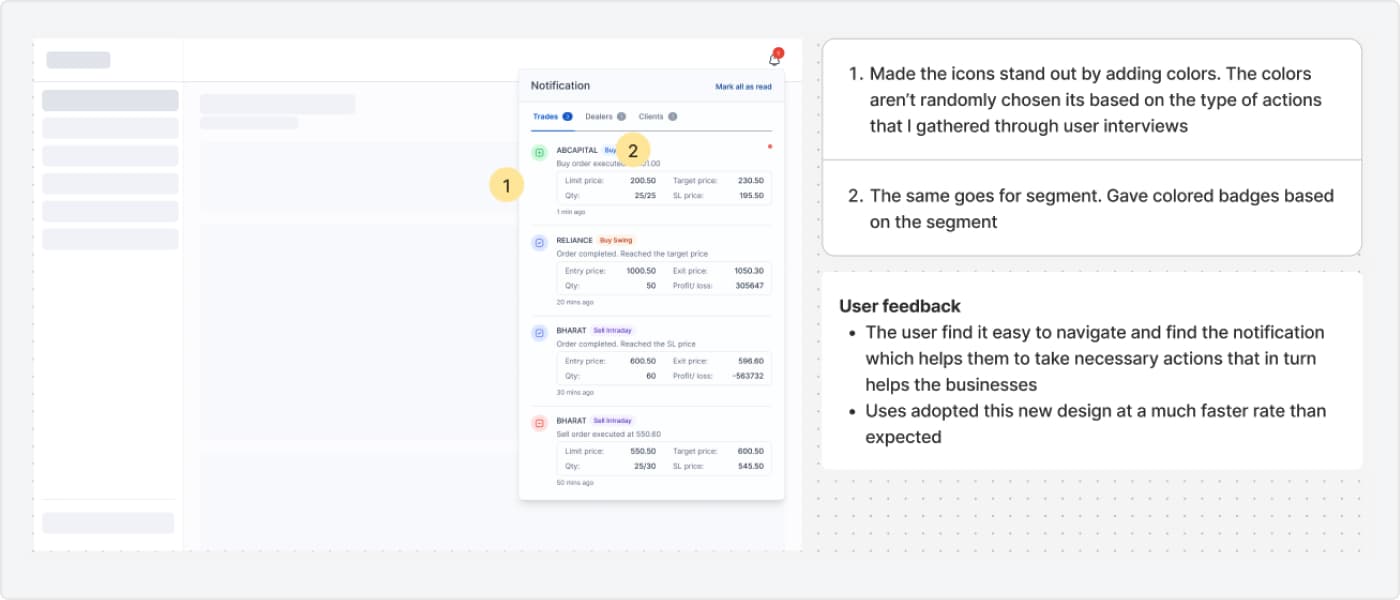1400x600 pixels.
Task: Select the 'RELIANCE' stock name
Action: [x=574, y=240]
